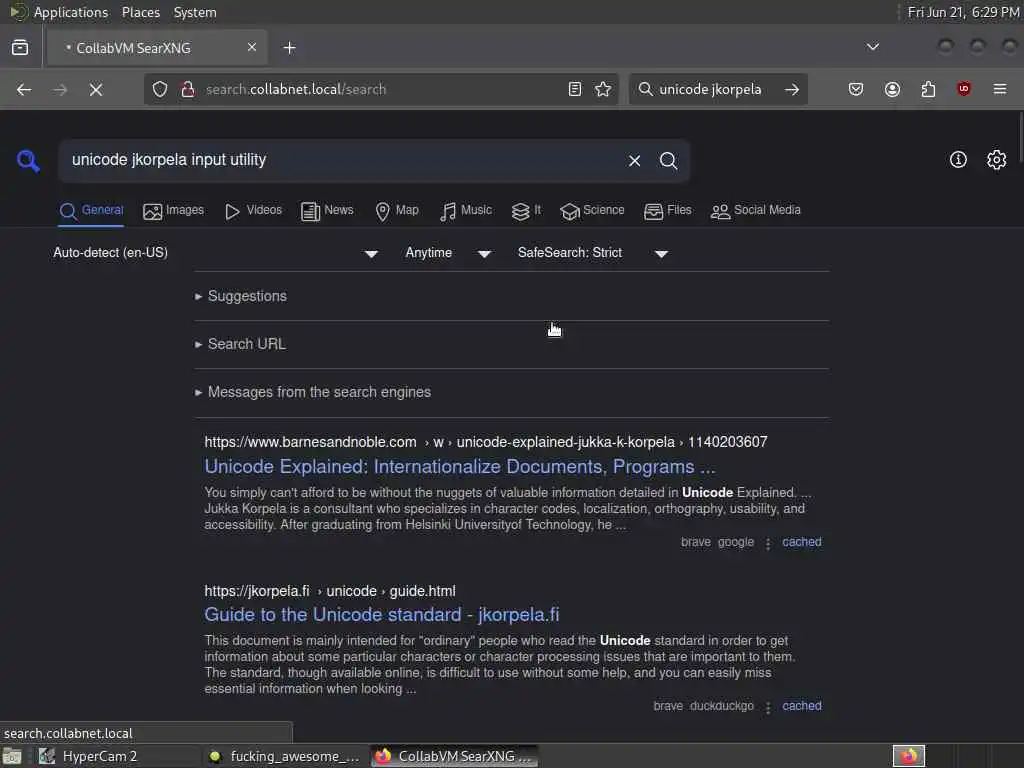1024x768 pixels.
Task: Open the Auto-detect (en-US) language dropdown
Action: pos(216,253)
